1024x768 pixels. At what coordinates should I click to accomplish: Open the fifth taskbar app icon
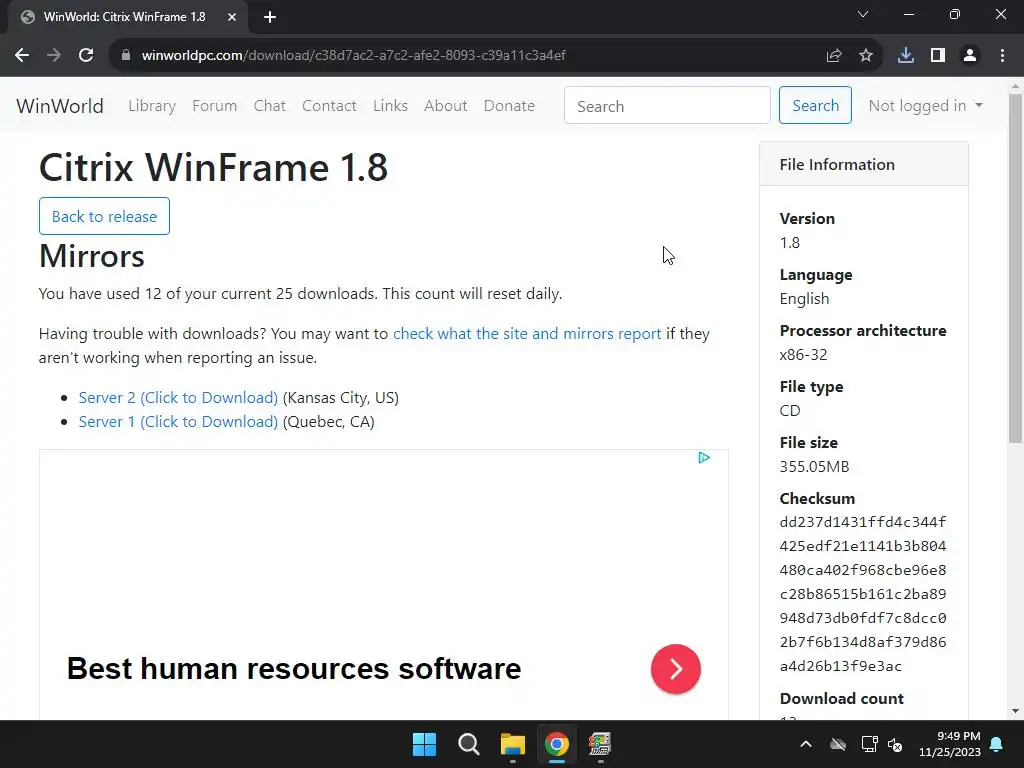(600, 744)
